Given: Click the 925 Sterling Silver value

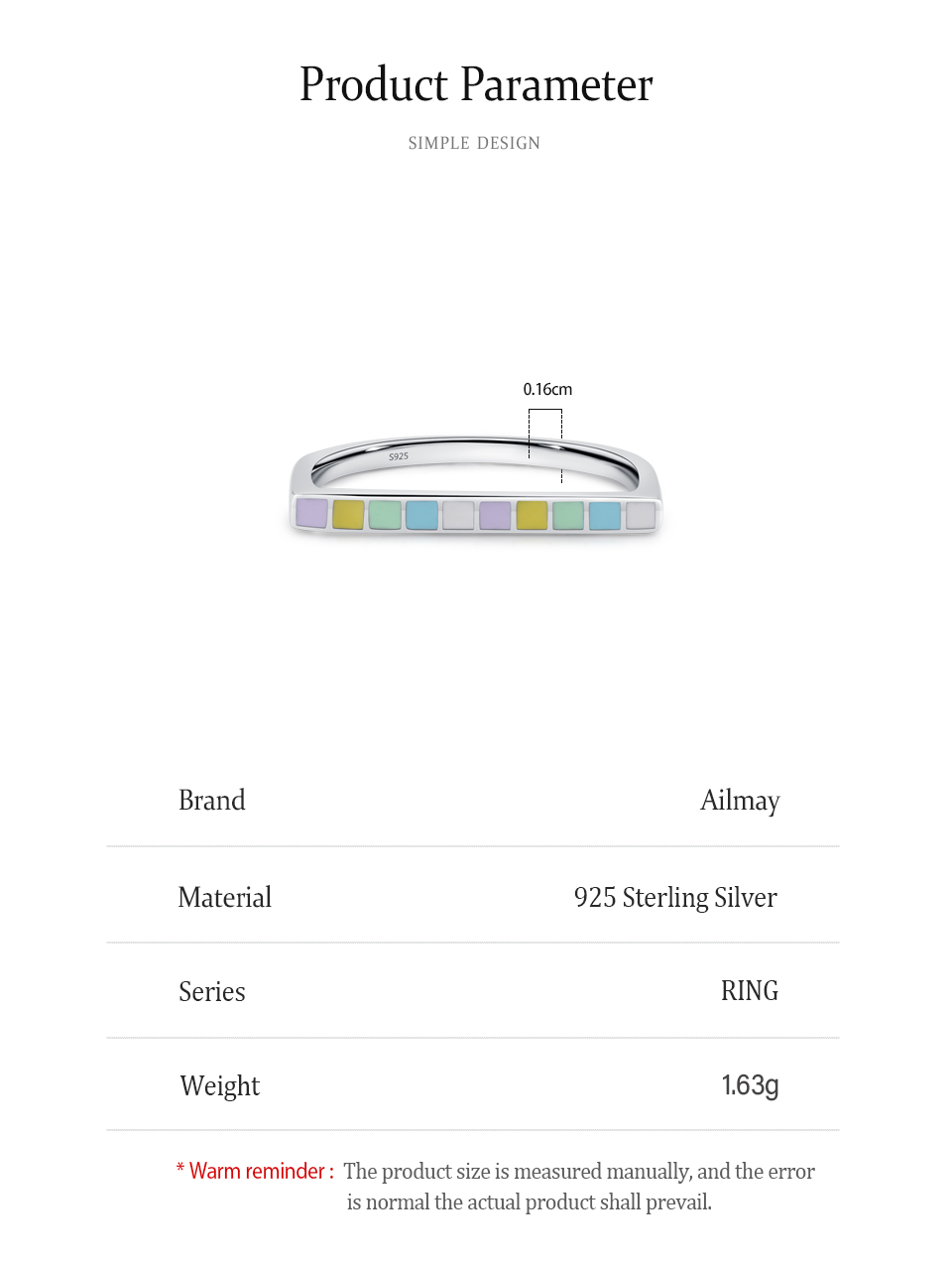Looking at the screenshot, I should click(675, 897).
